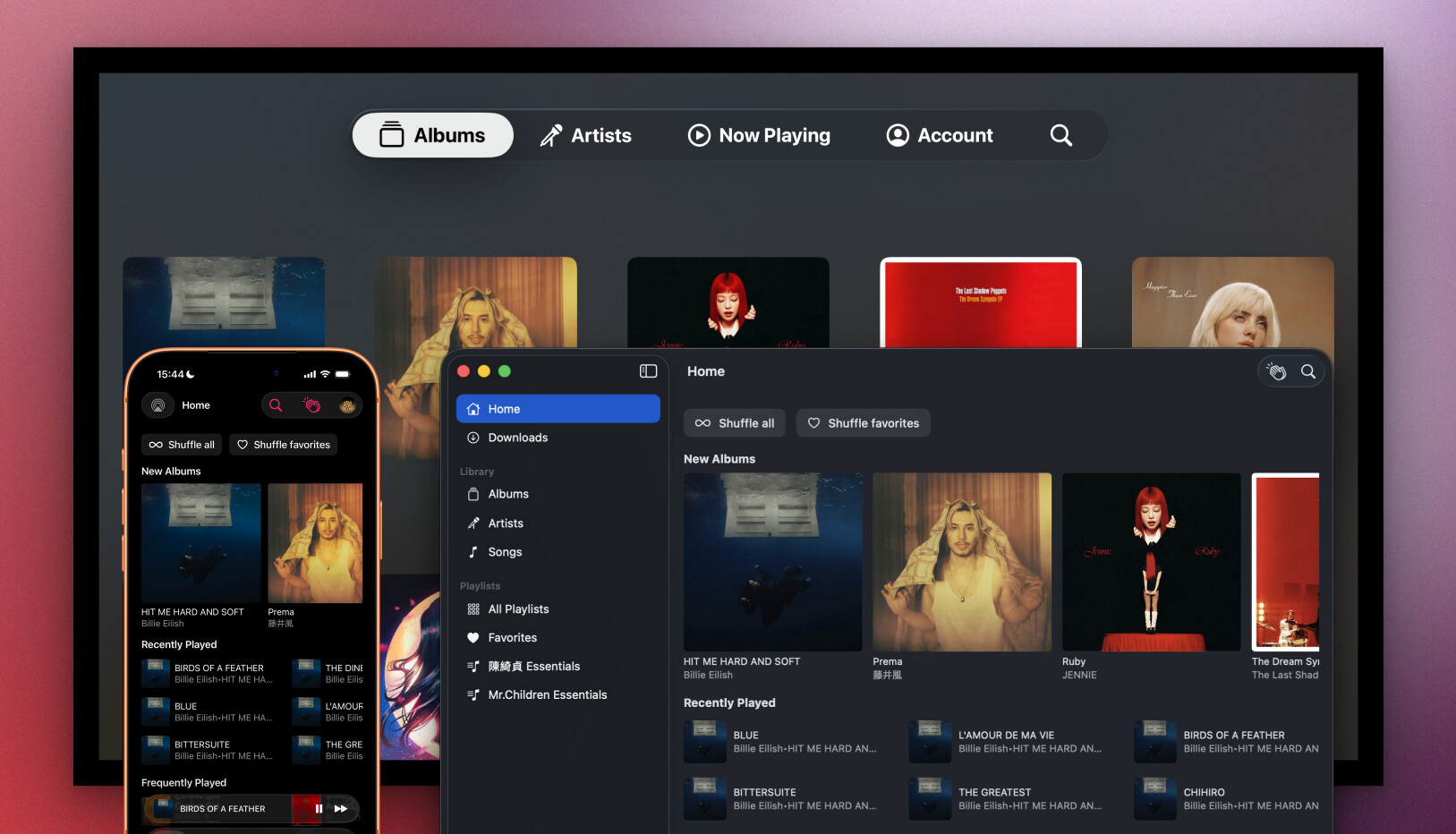Pause playback in the phone mini player

pos(319,809)
